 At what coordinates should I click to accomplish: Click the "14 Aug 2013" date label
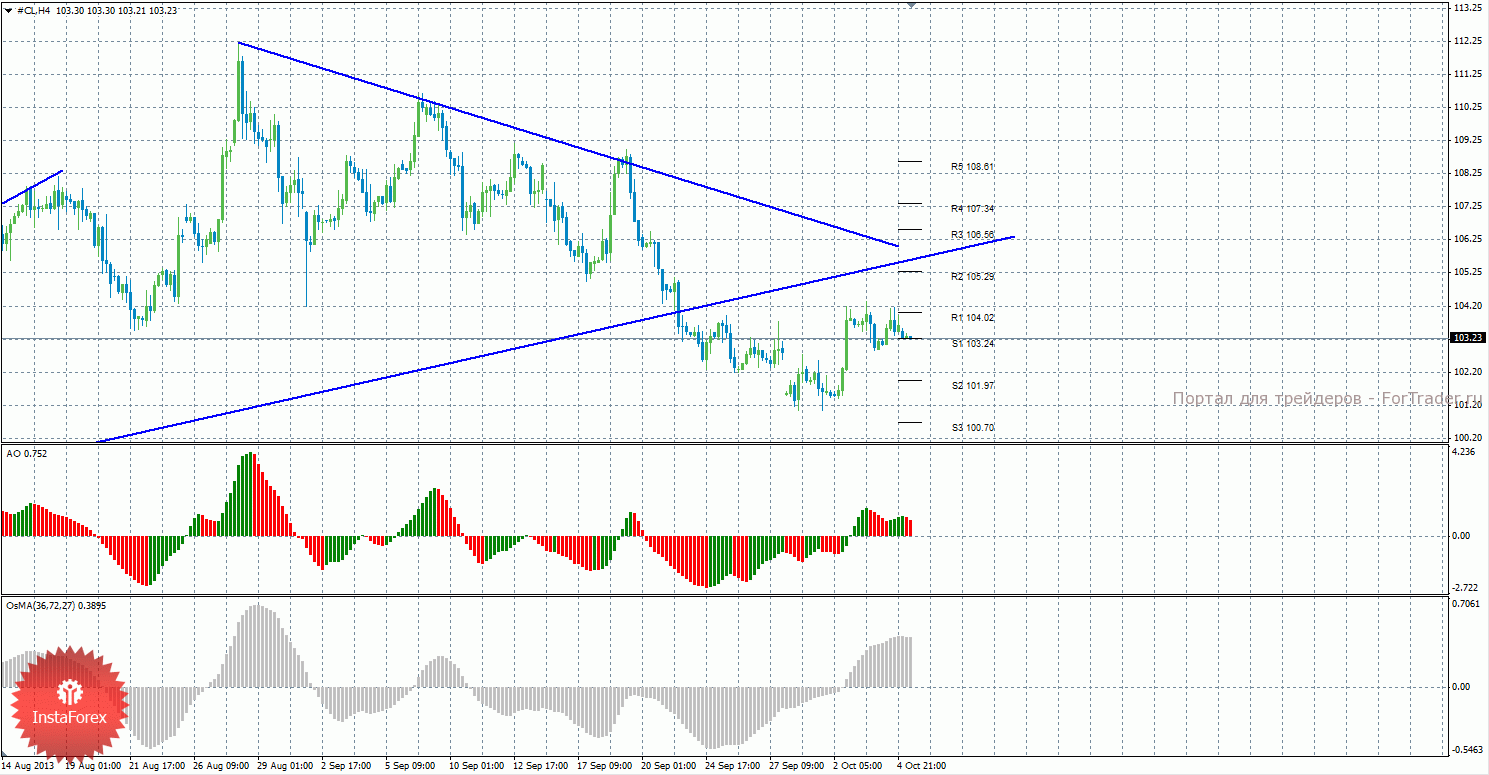(30, 766)
